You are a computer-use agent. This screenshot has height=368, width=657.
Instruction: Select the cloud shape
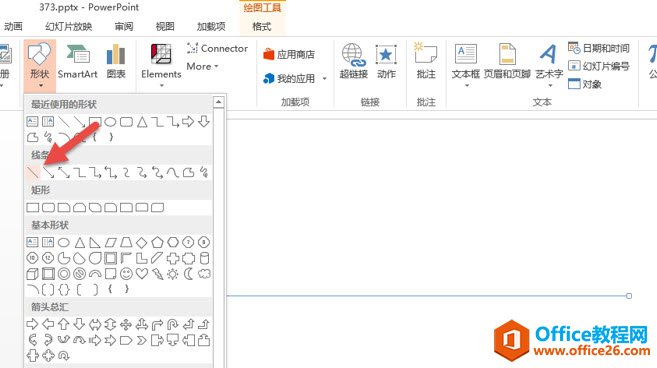pos(204,274)
